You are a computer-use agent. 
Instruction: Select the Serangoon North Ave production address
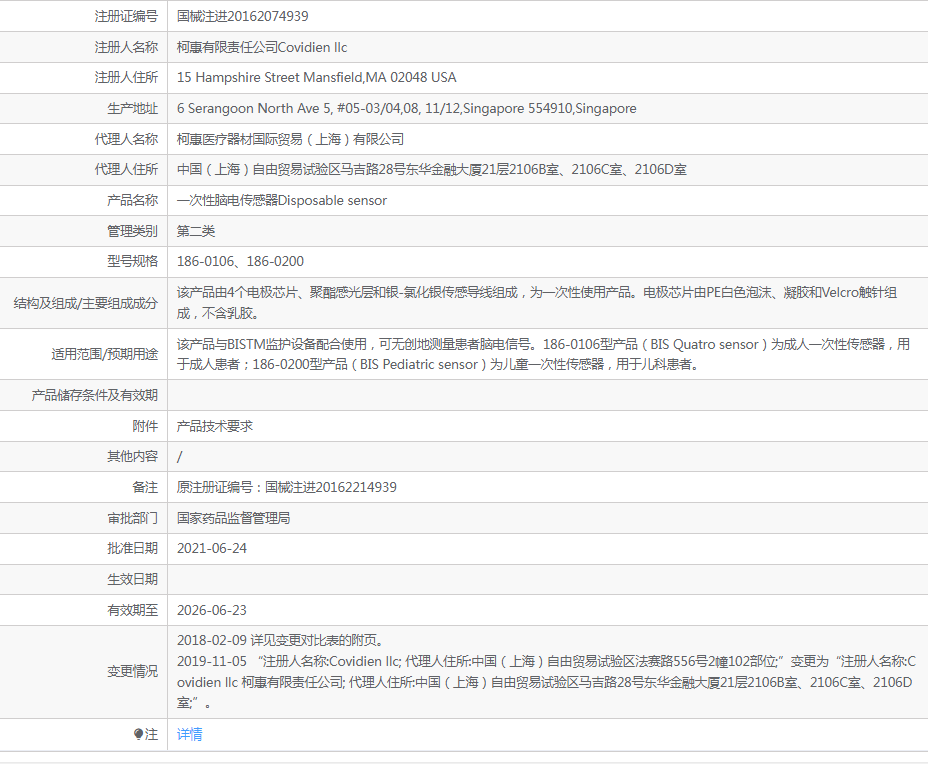pyautogui.click(x=406, y=108)
